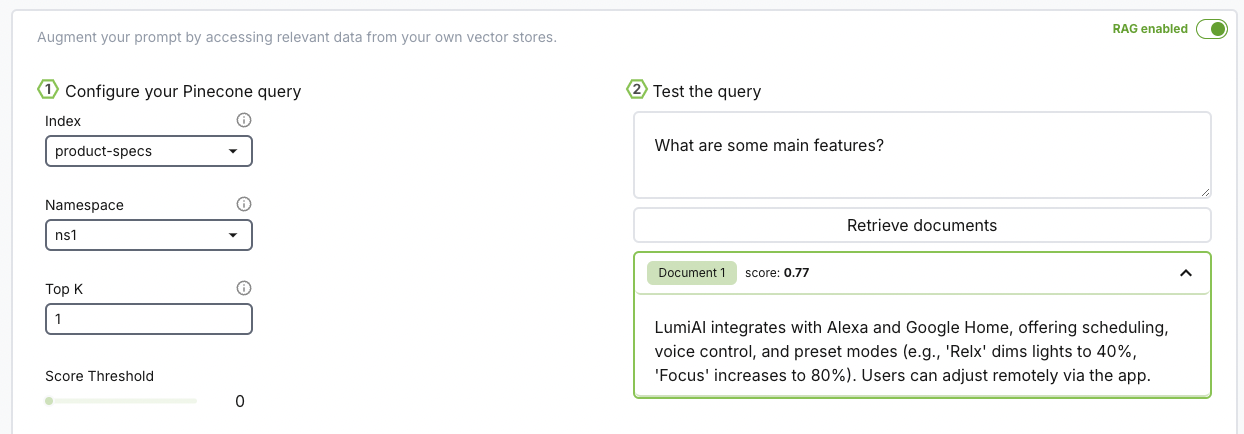This screenshot has width=1244, height=434.
Task: Open the ns1 Namespace dropdown
Action: pos(149,235)
